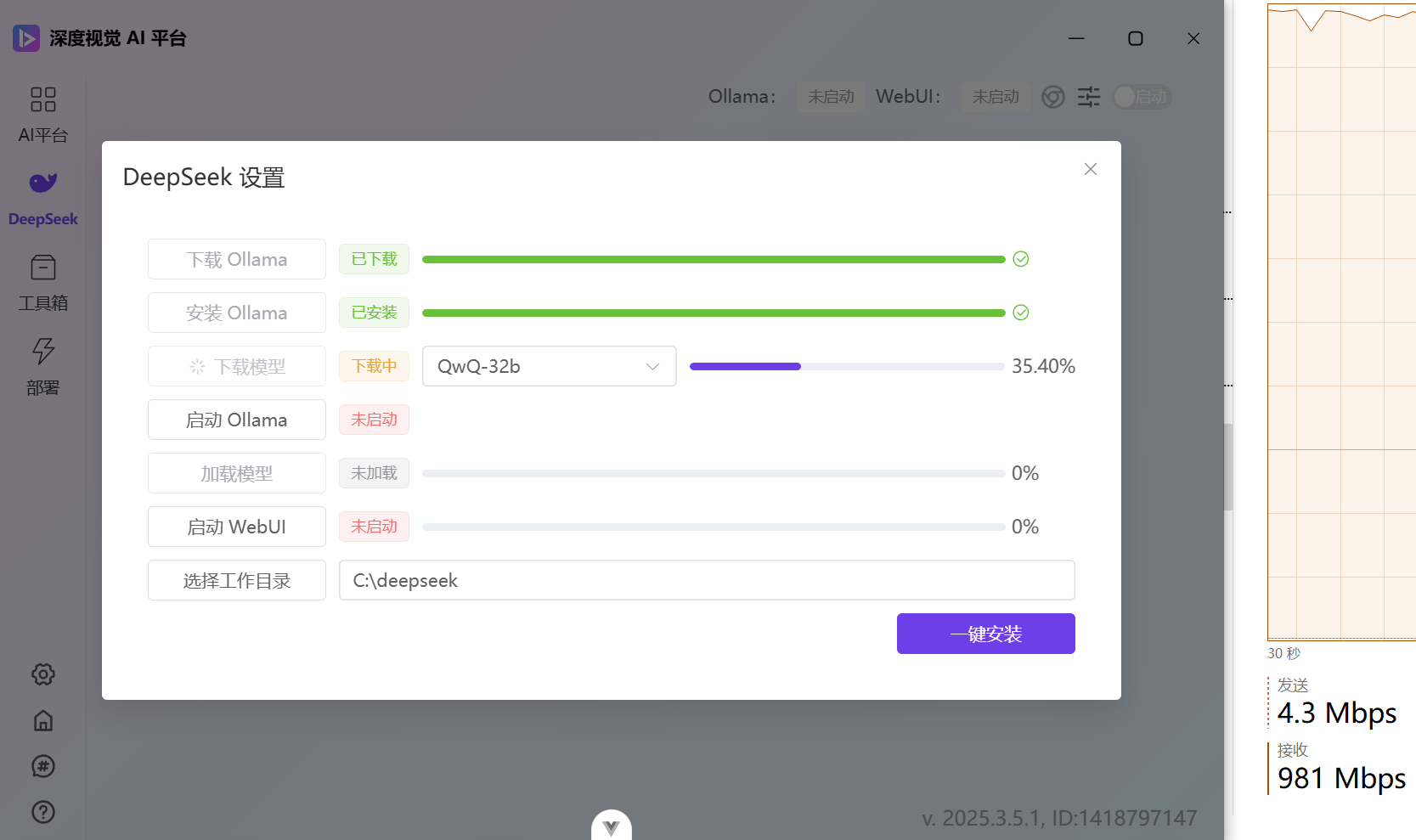Click the 加载模型 button
Screen dimensions: 1416x840
[237, 473]
